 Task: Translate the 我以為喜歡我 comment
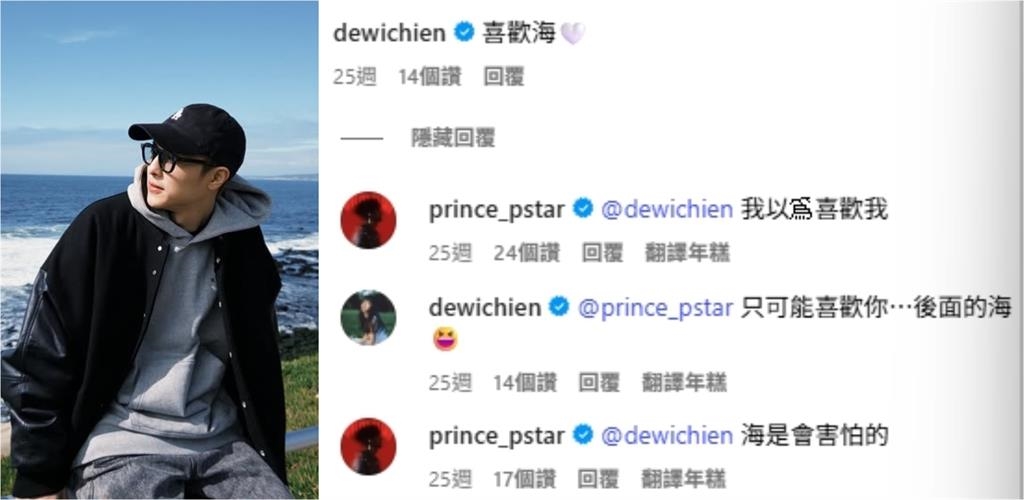click(x=688, y=253)
